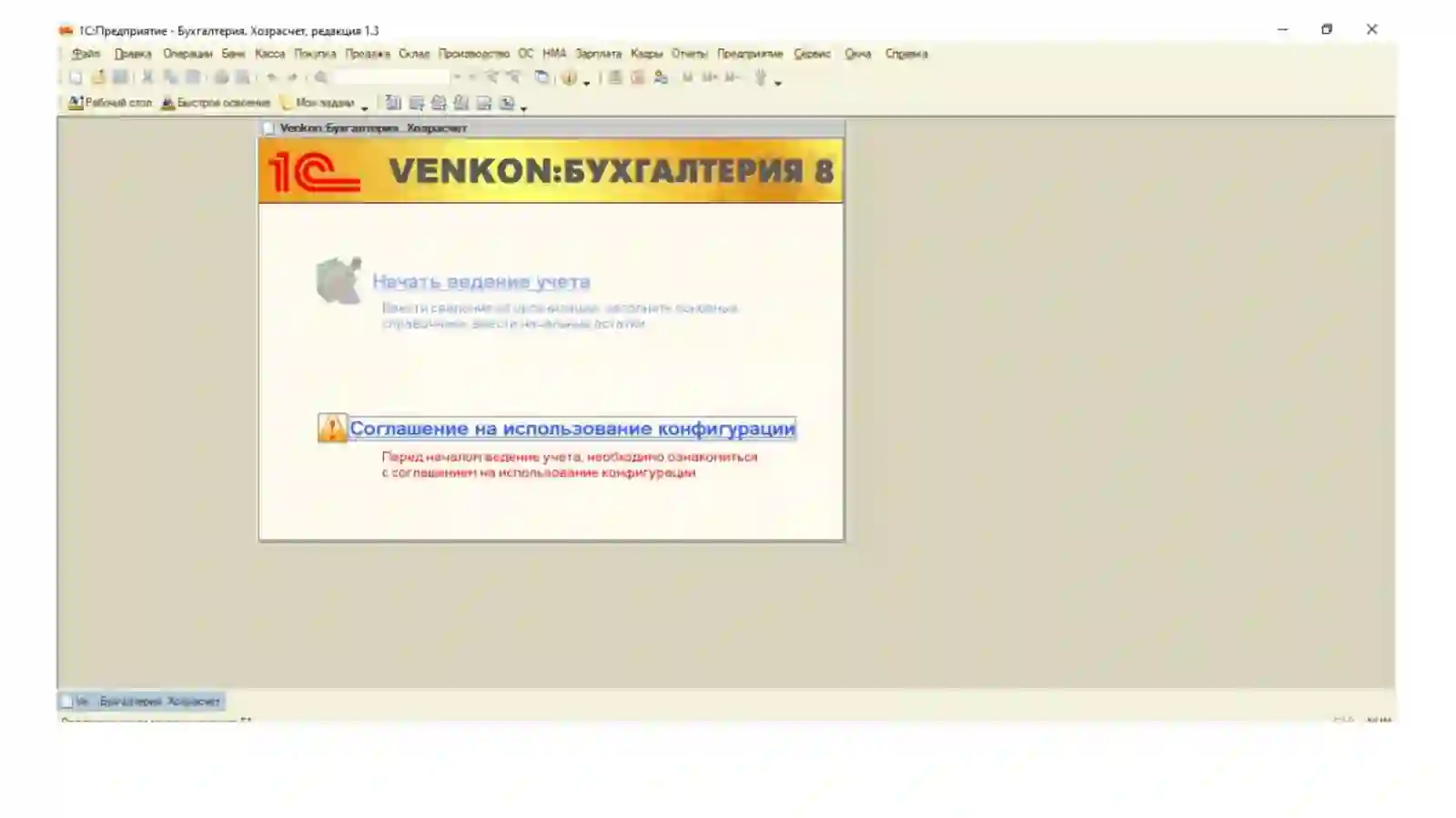Click the New document toolbar icon
The width and height of the screenshot is (1456, 818).
76,77
